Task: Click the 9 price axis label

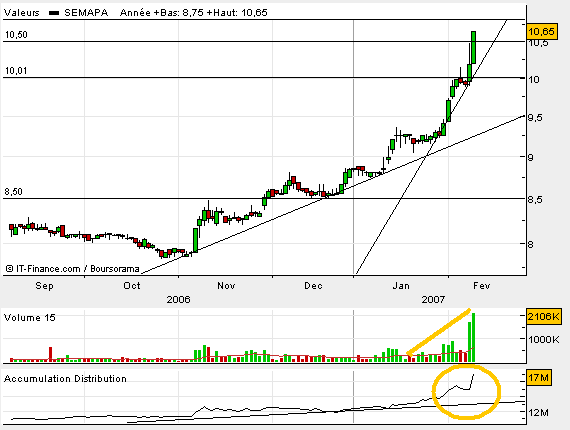Action: [531, 158]
